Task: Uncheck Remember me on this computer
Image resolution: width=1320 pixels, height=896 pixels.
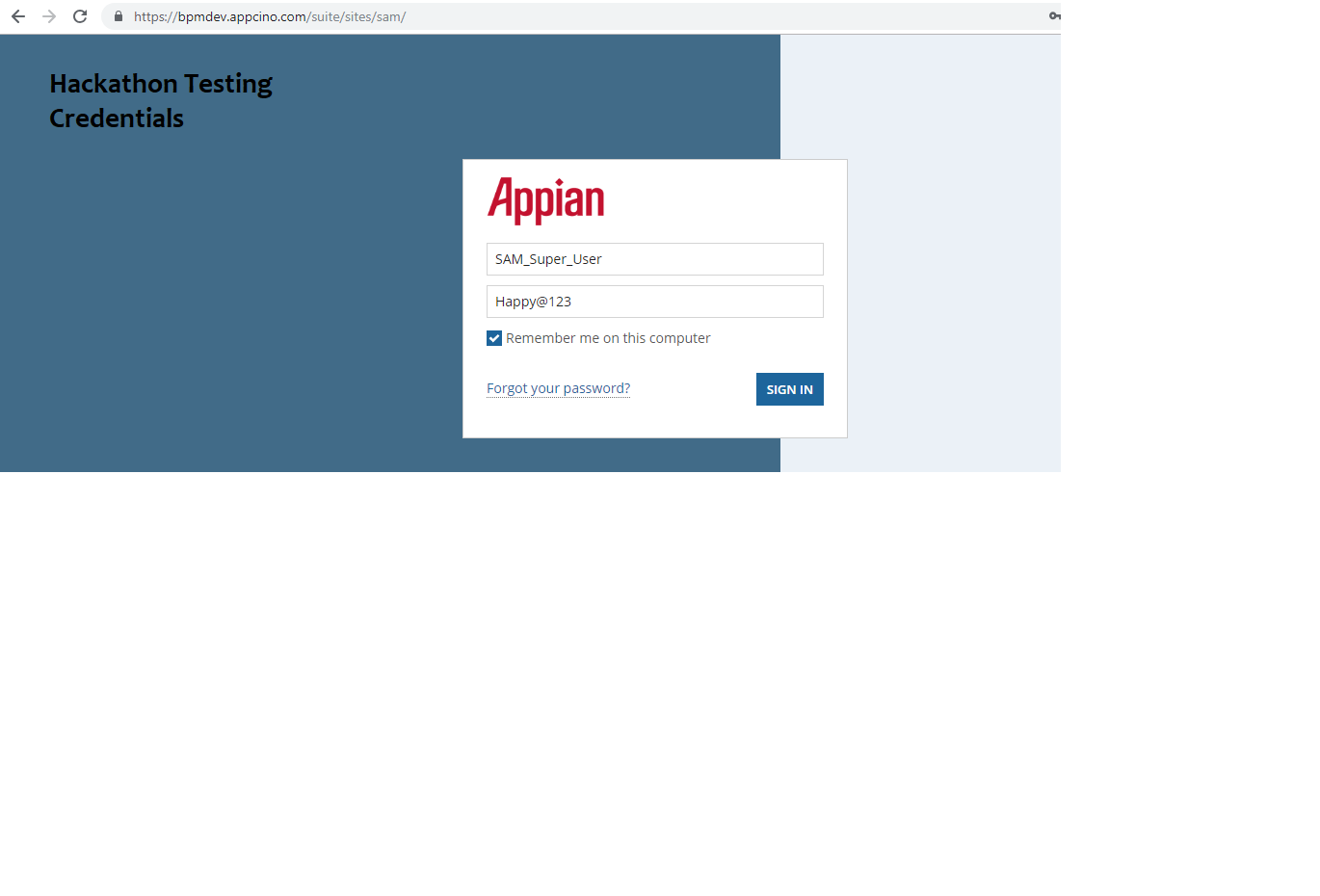Action: coord(494,338)
